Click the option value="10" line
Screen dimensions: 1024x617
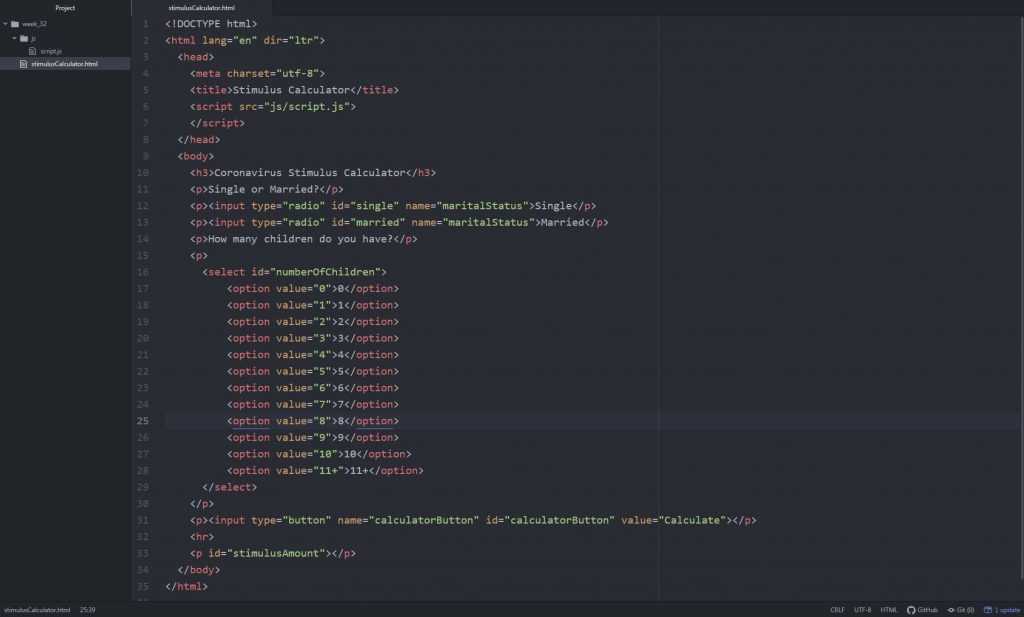click(x=319, y=454)
